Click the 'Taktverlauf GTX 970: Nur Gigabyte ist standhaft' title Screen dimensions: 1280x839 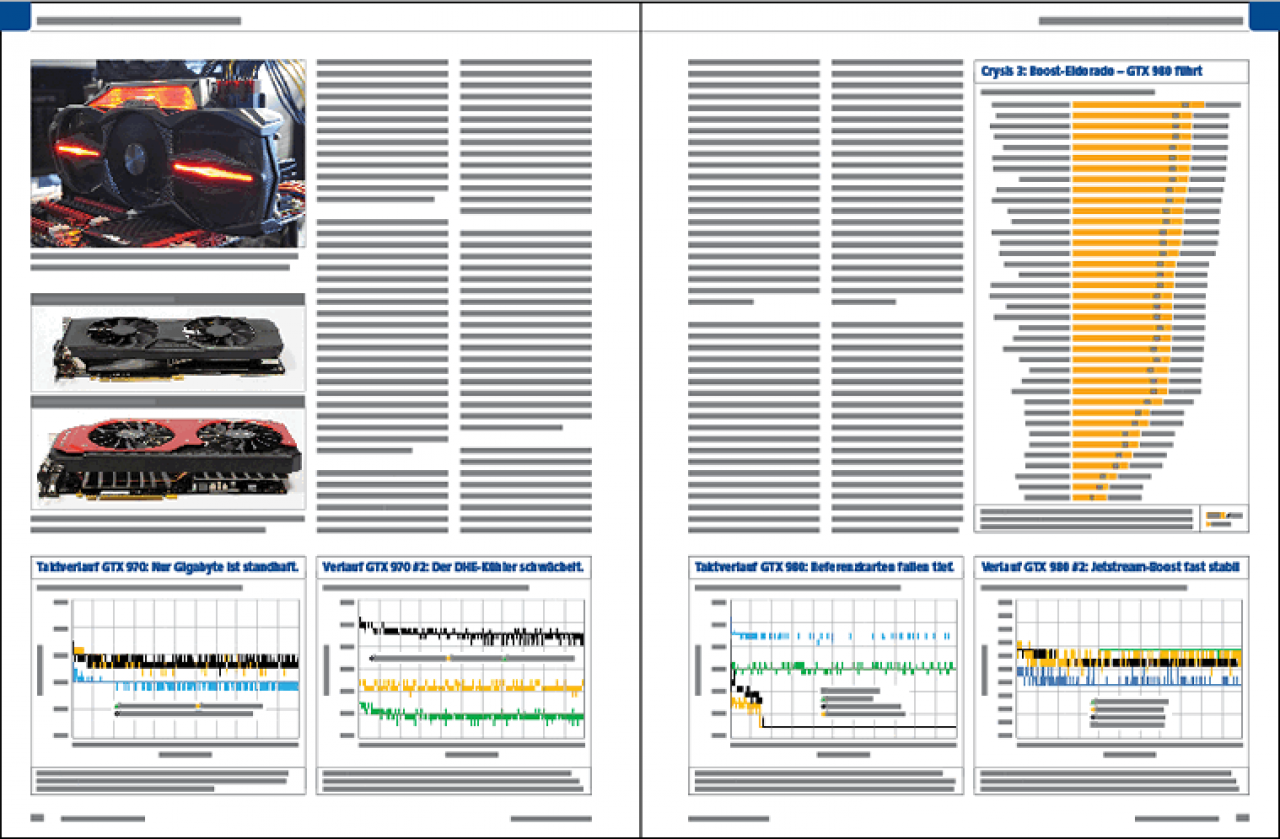coord(167,567)
